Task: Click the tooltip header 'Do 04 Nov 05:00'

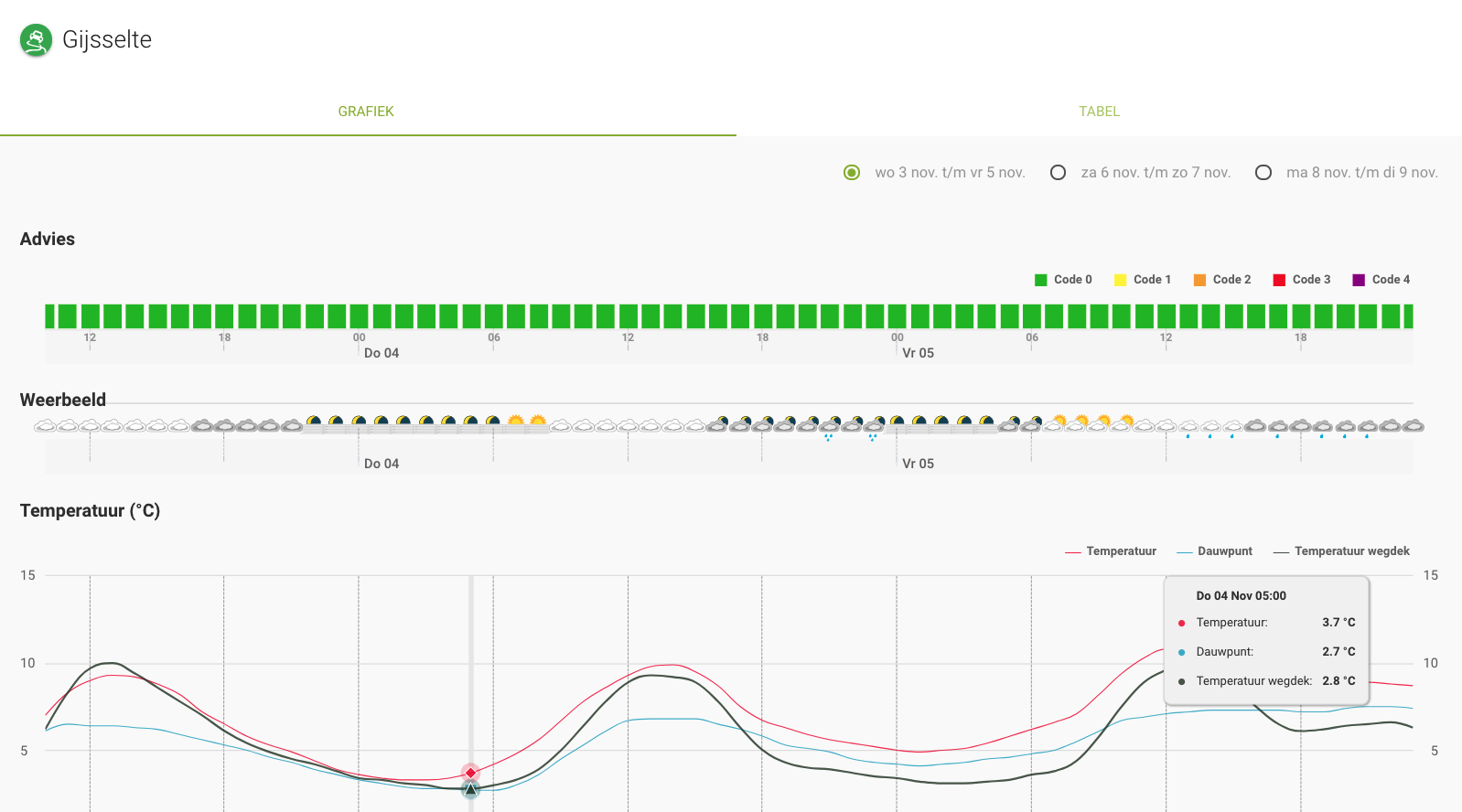Action: (x=1241, y=596)
